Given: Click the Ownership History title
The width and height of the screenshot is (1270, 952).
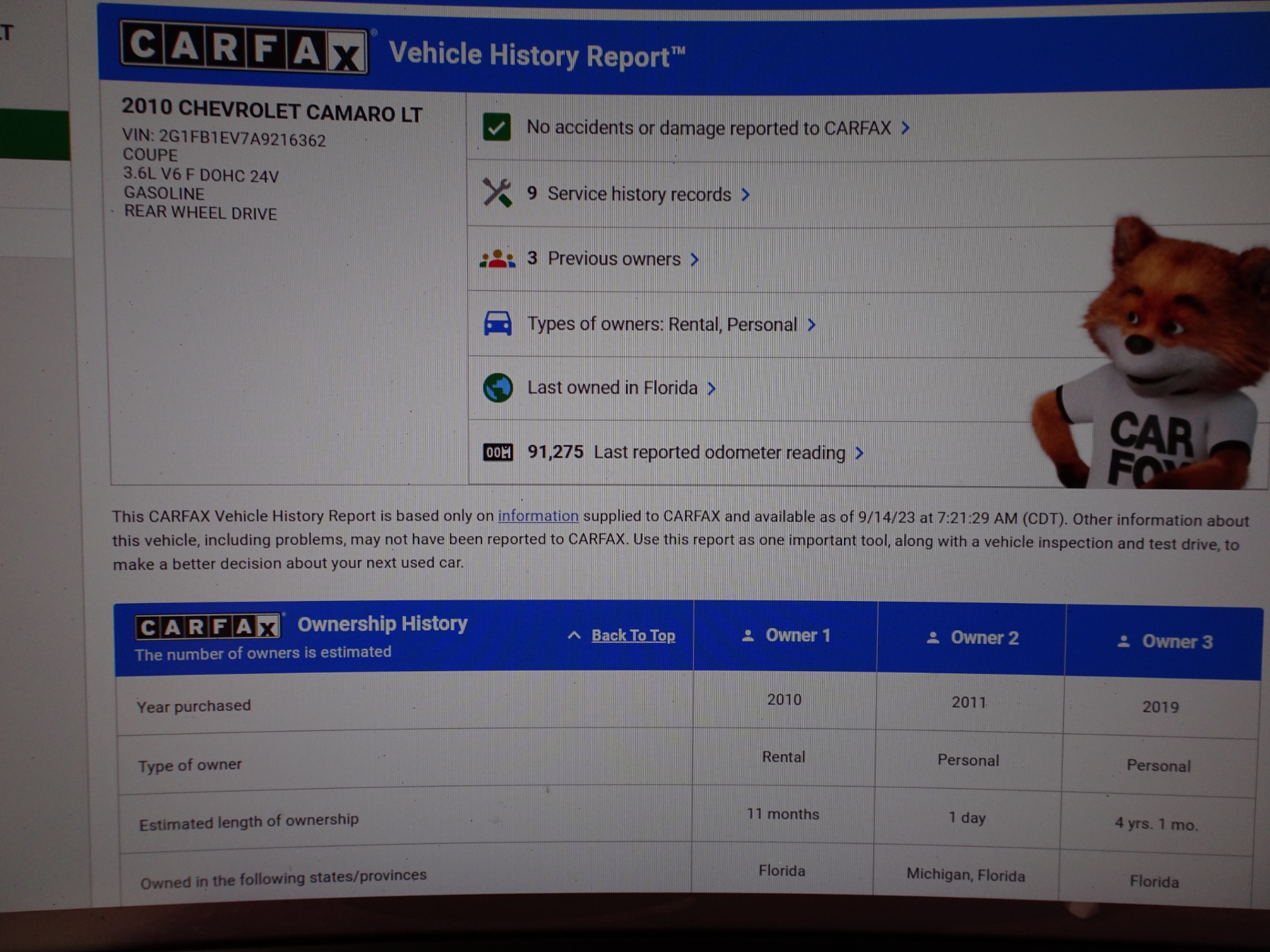Looking at the screenshot, I should (382, 623).
